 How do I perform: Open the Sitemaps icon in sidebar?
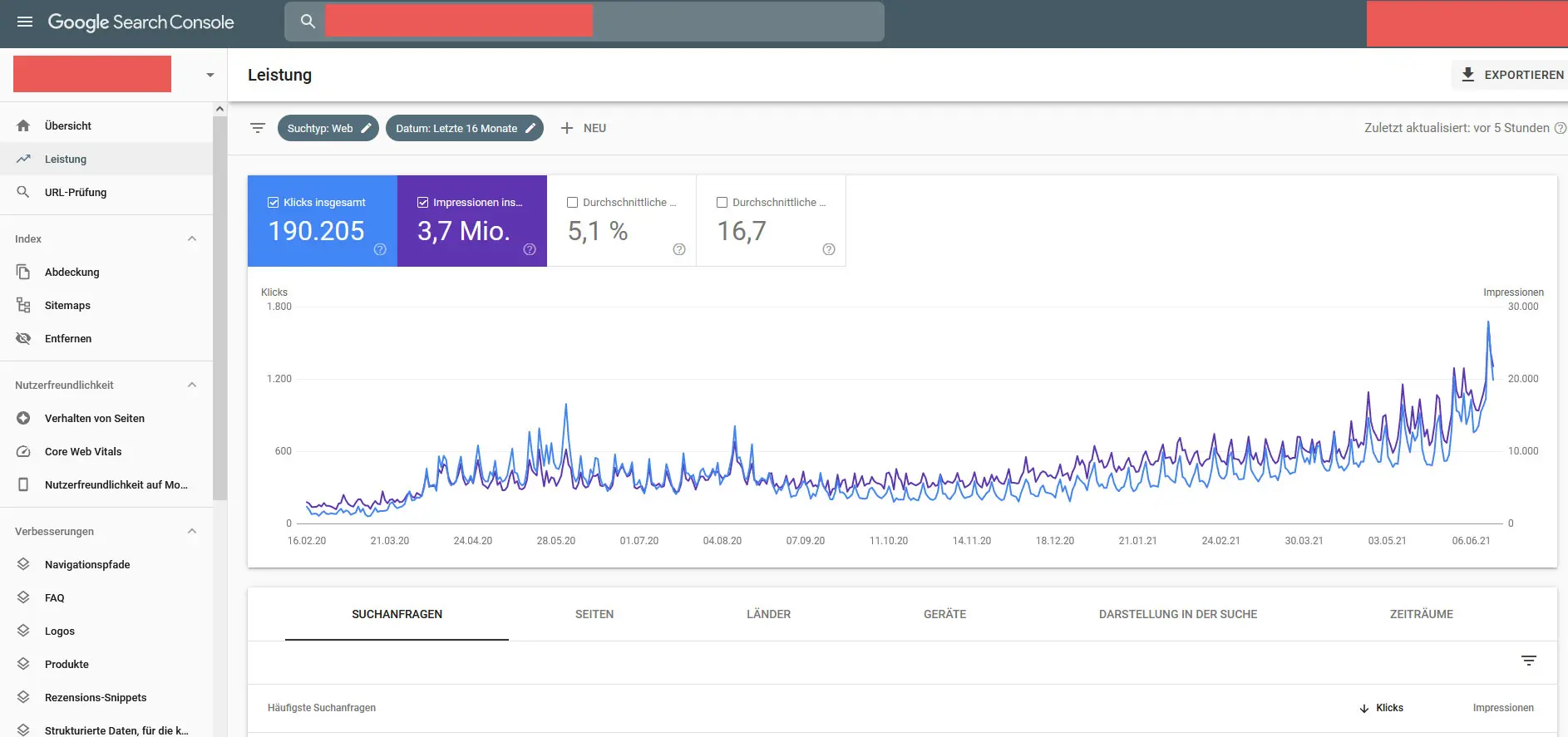(x=23, y=305)
